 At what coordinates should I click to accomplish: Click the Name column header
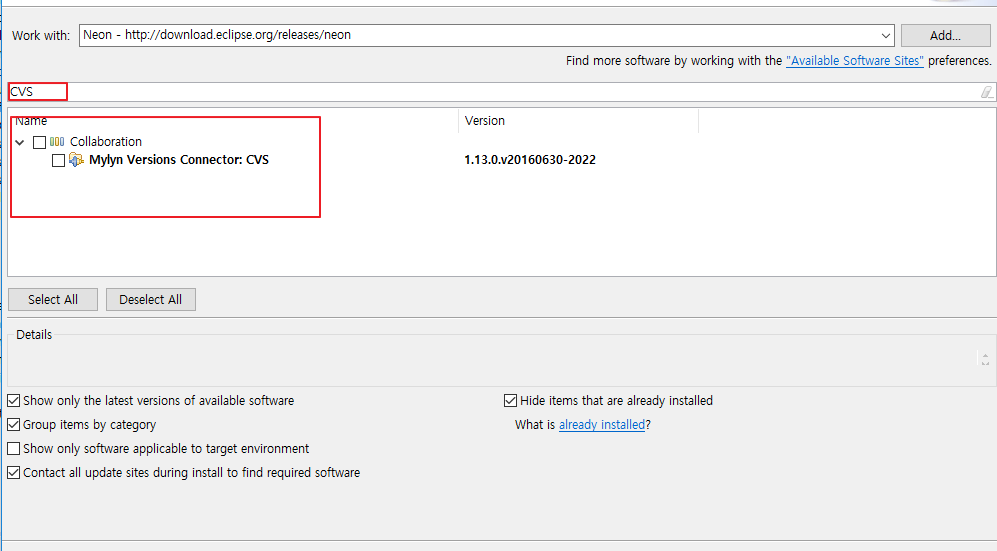pos(233,121)
